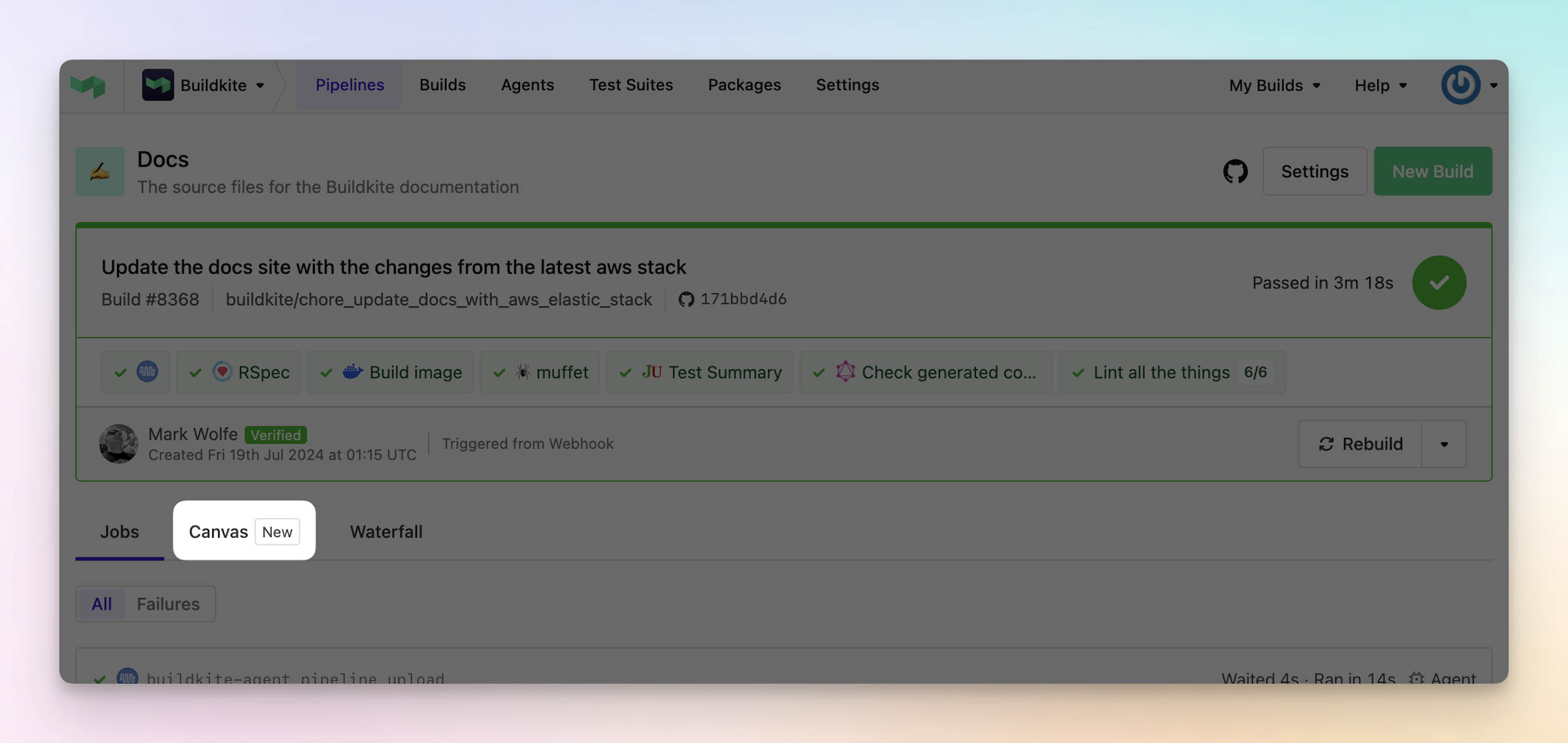This screenshot has height=743, width=1568.
Task: Click the spider icon on the muffet step
Action: click(525, 372)
